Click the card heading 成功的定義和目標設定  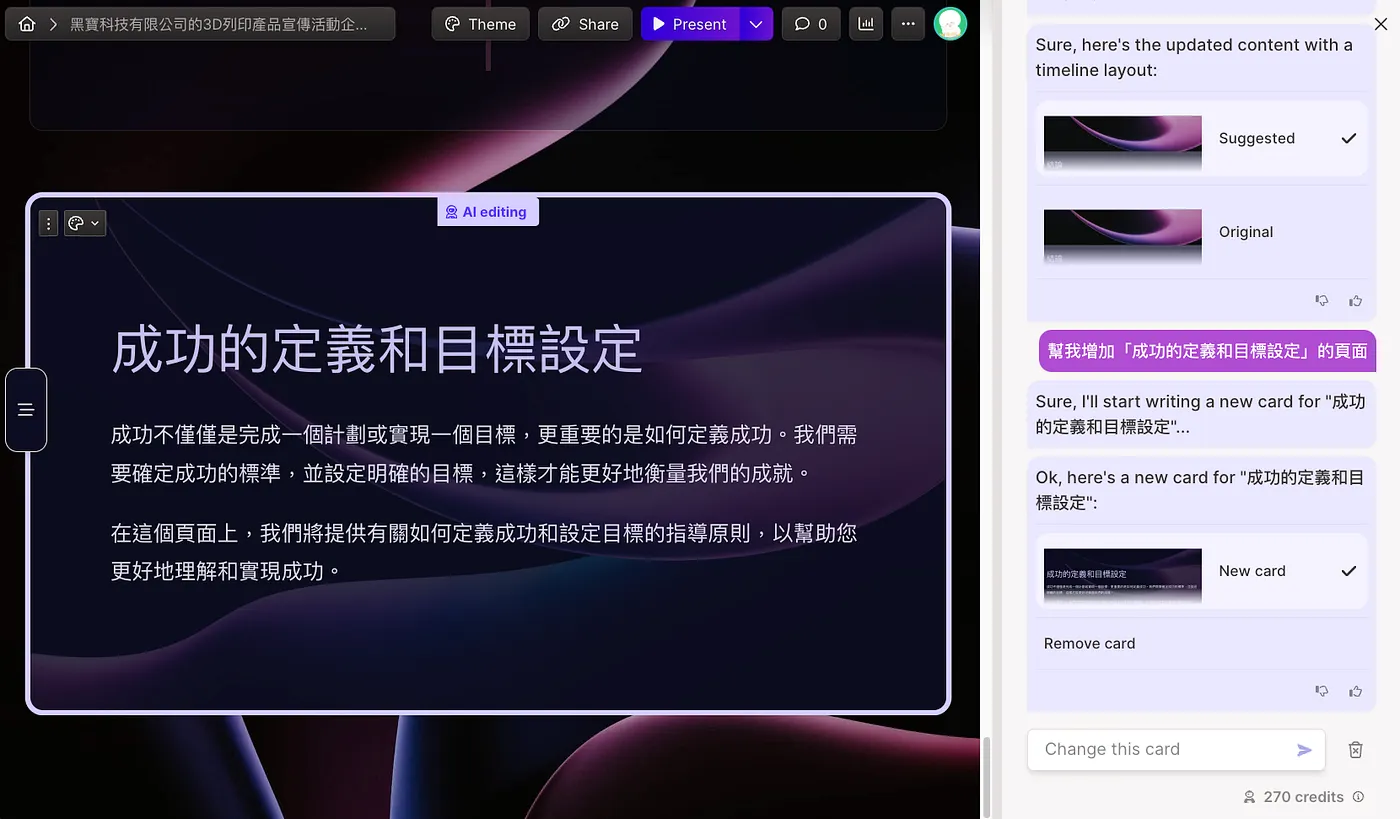[x=377, y=349]
